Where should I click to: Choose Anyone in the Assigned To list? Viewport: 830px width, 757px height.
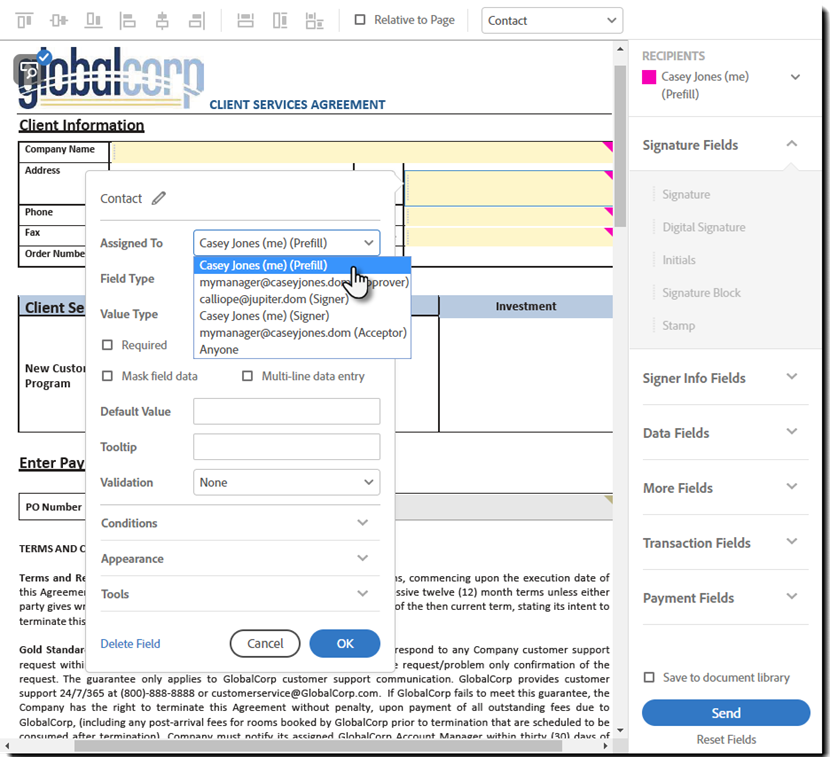219,350
